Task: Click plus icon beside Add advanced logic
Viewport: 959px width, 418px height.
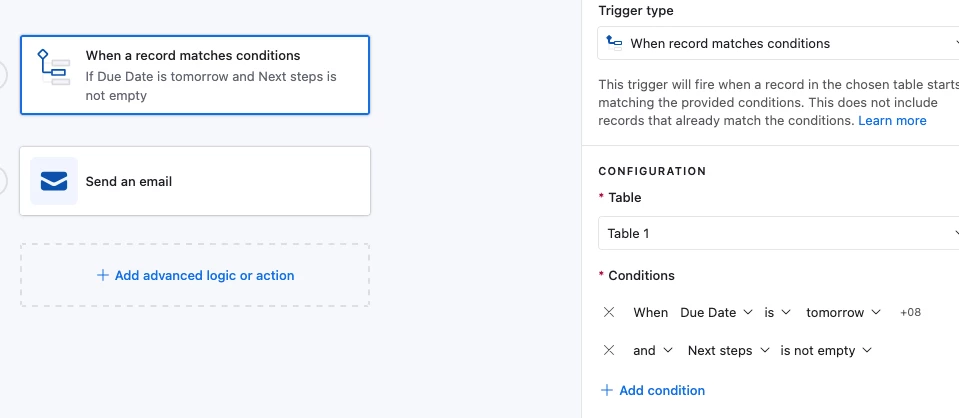Action: [x=103, y=275]
